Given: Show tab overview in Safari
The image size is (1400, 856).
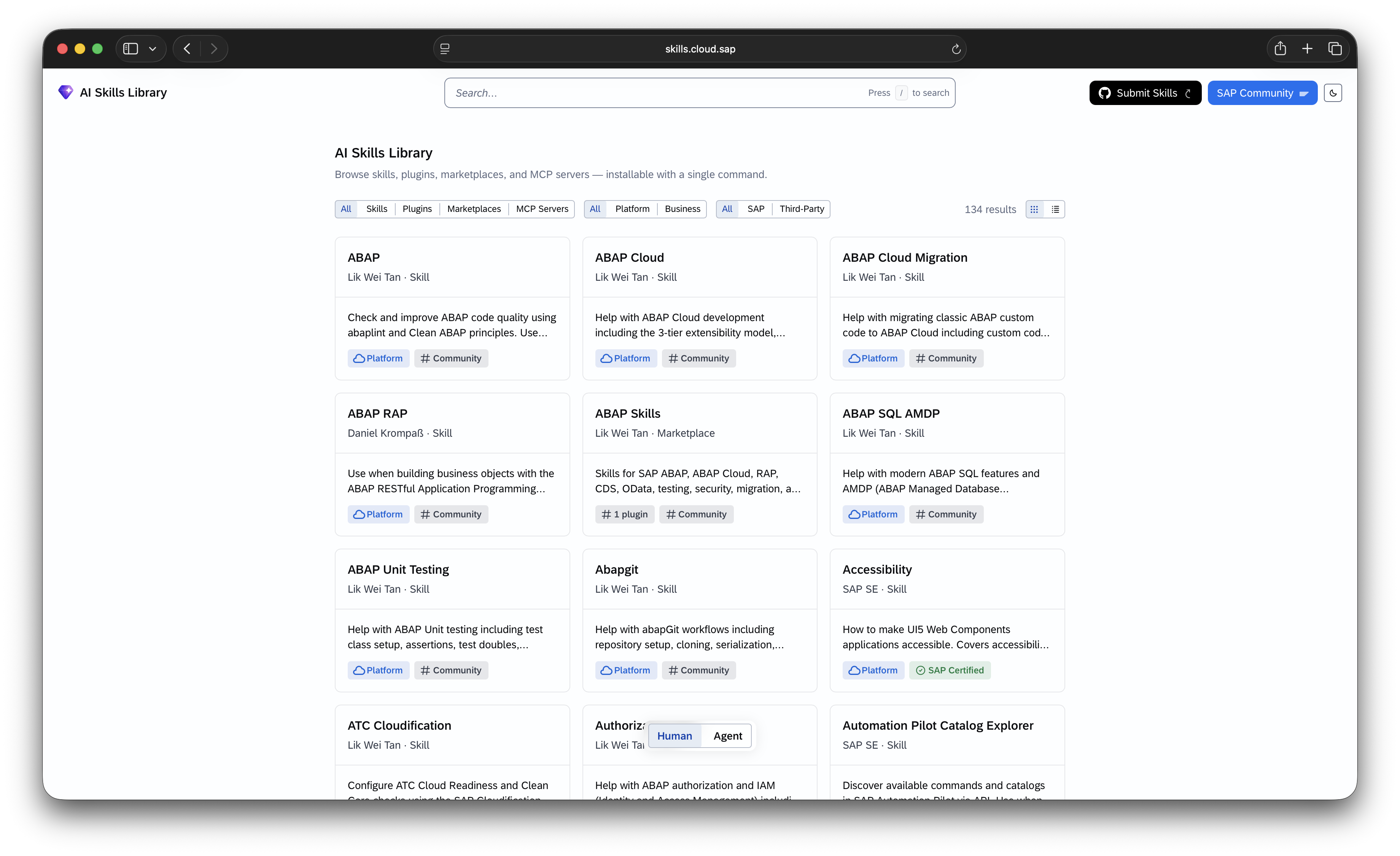Looking at the screenshot, I should [1335, 49].
